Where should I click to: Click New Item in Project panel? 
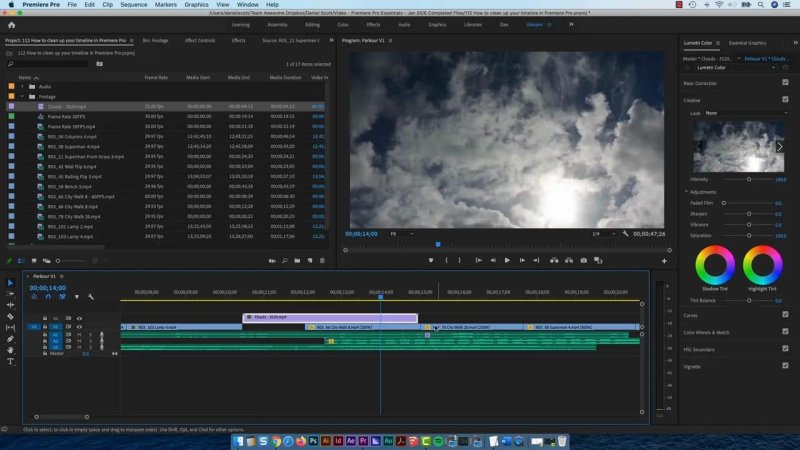click(x=310, y=261)
